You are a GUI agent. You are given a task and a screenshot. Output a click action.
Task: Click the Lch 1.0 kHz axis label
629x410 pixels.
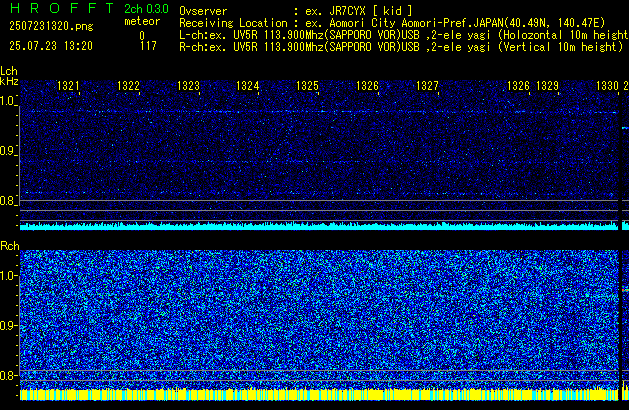[8, 101]
